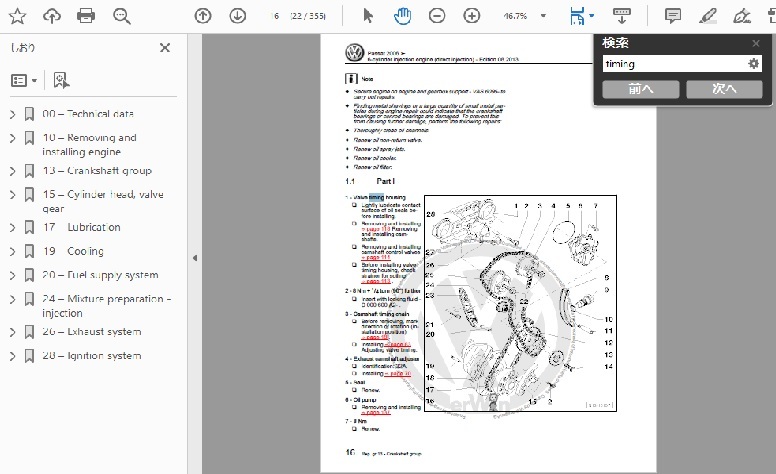This screenshot has width=776, height=474.
Task: Open bookmark 26 – Exhaust system
Action: click(92, 332)
